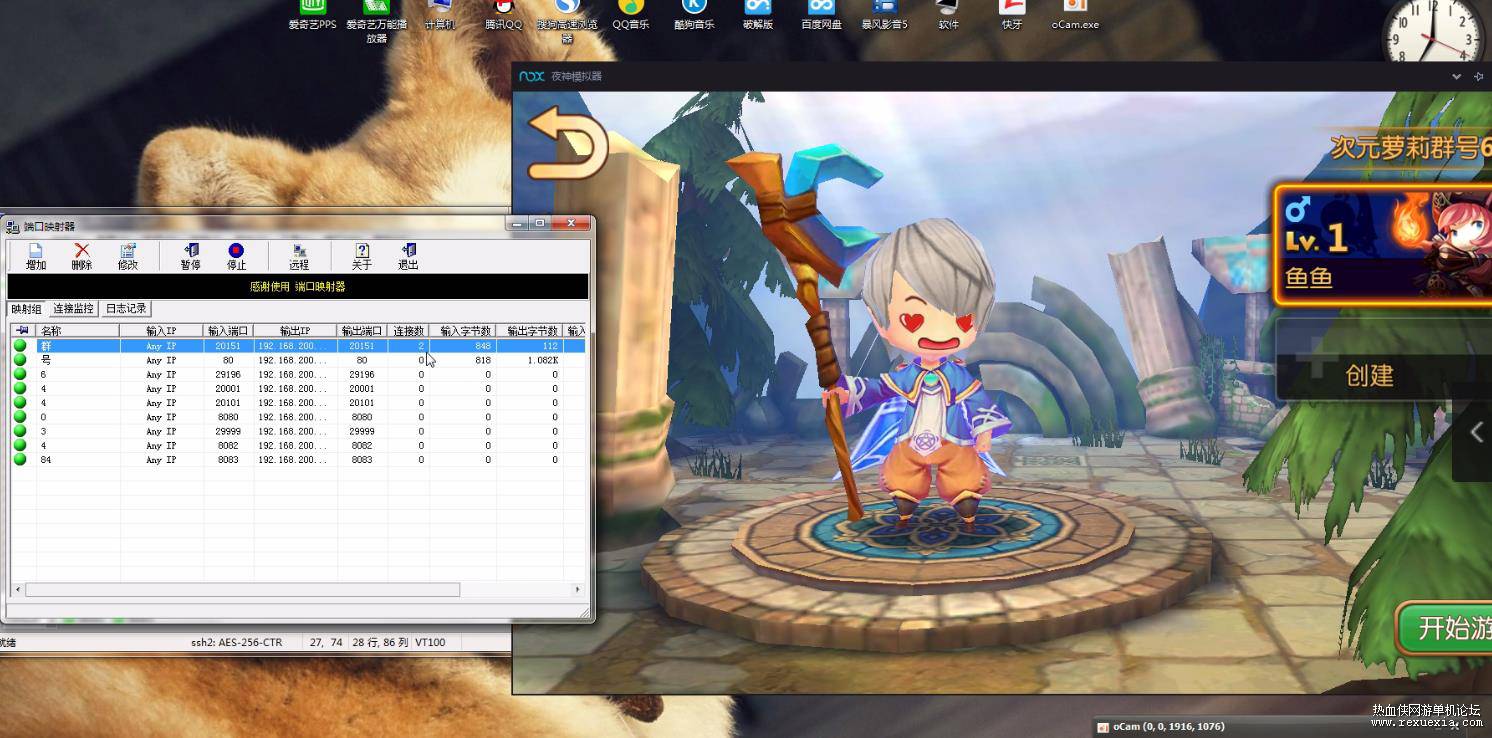Screen dimensions: 1492x738
Task: Open the 快牙 desktop icon
Action: [x=1012, y=15]
